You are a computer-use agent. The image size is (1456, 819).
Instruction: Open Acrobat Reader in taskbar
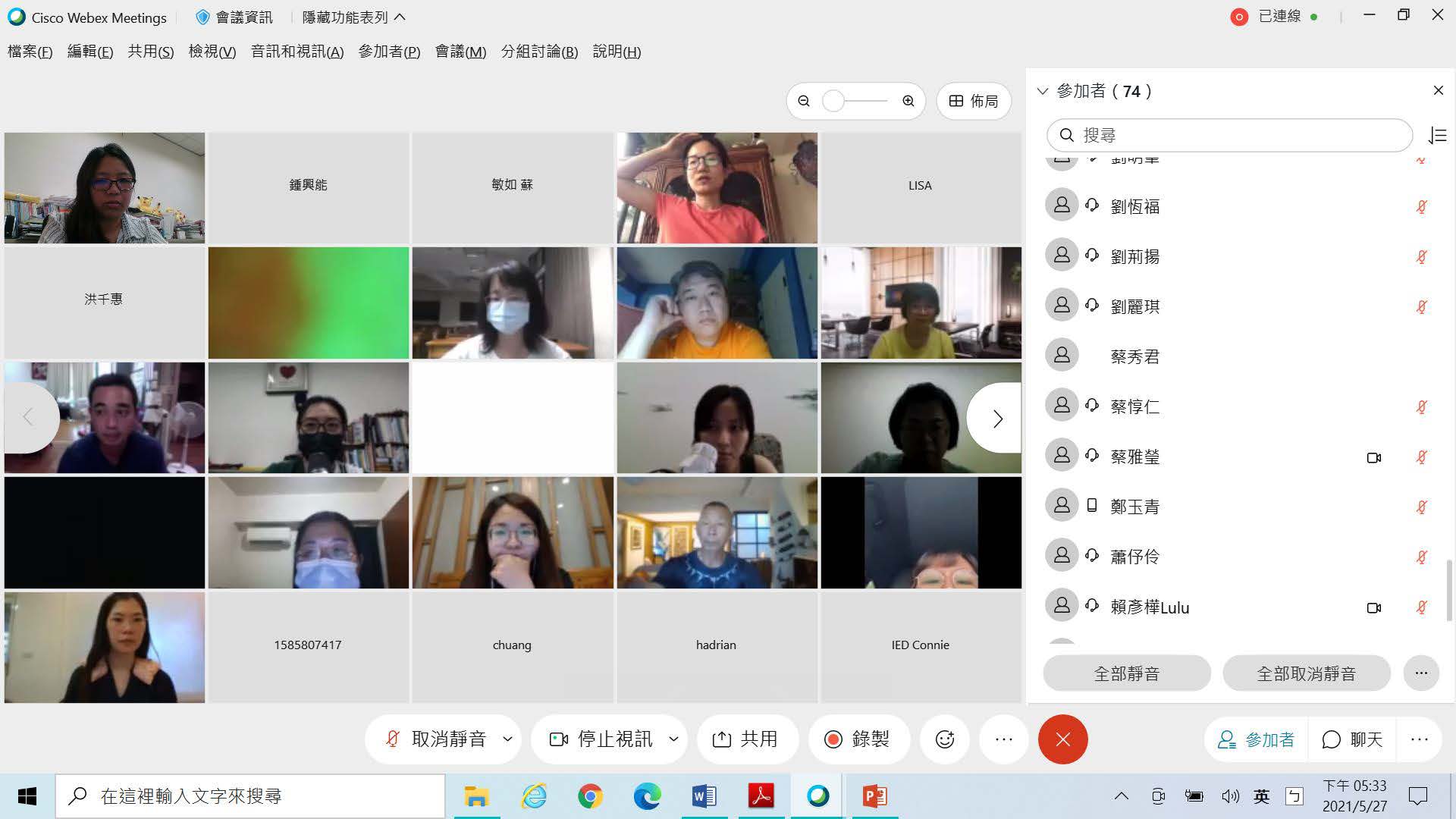pyautogui.click(x=761, y=796)
